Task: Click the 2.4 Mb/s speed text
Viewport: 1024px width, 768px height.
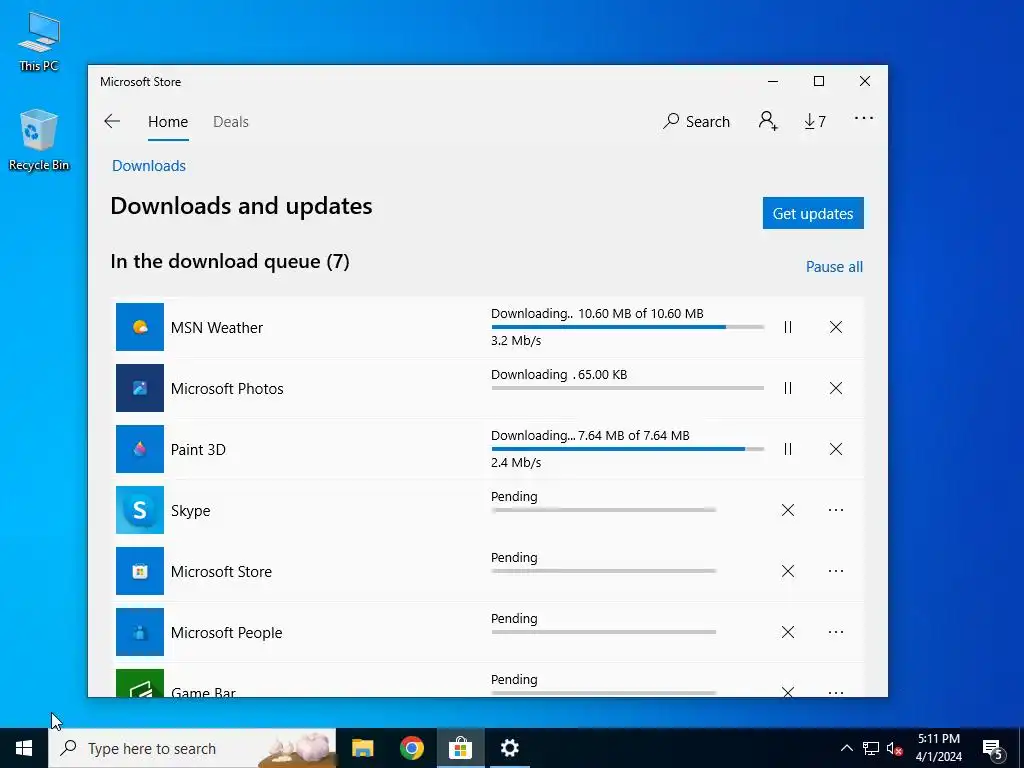Action: click(516, 462)
